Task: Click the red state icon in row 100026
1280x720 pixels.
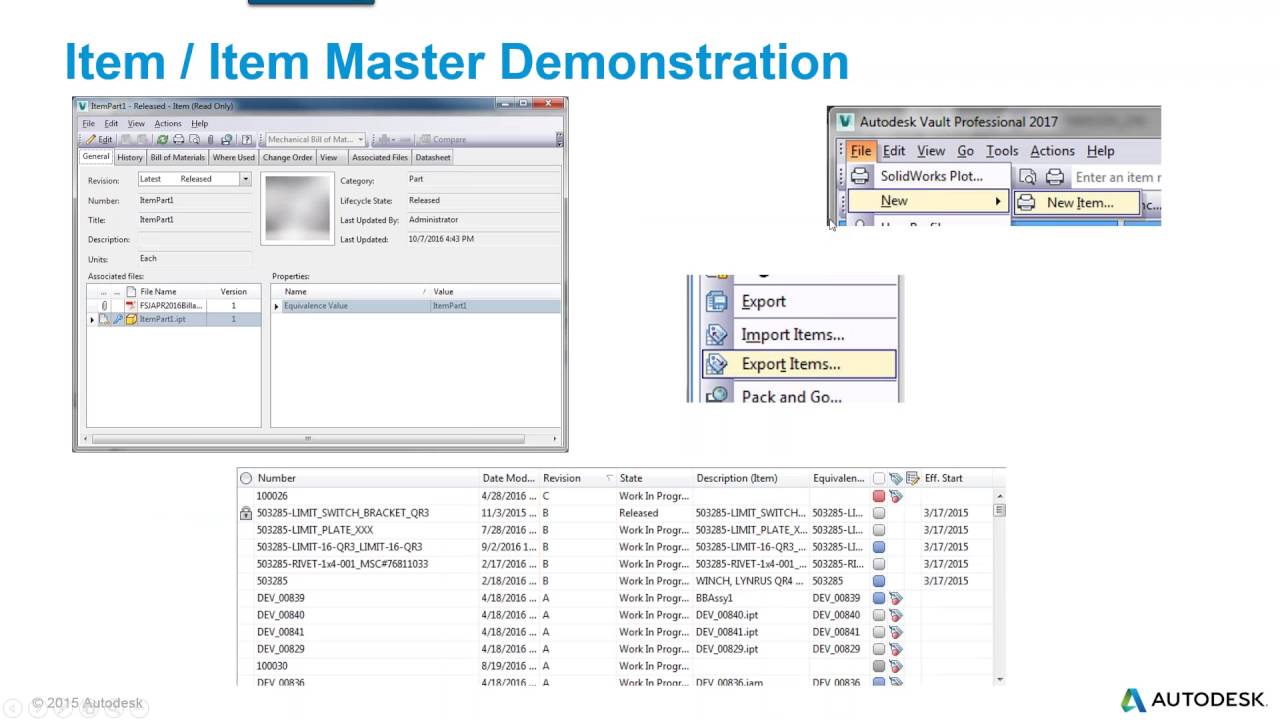Action: pos(879,496)
